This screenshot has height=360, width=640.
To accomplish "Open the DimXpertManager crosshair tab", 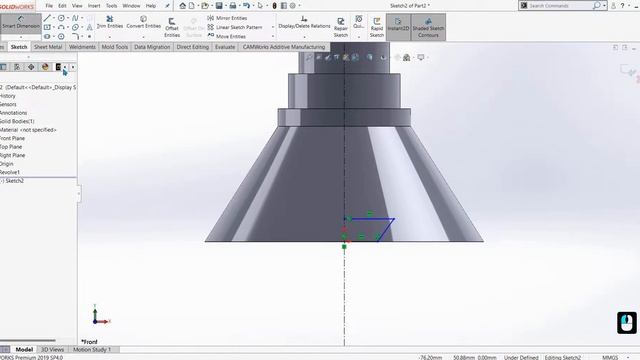I will point(31,67).
